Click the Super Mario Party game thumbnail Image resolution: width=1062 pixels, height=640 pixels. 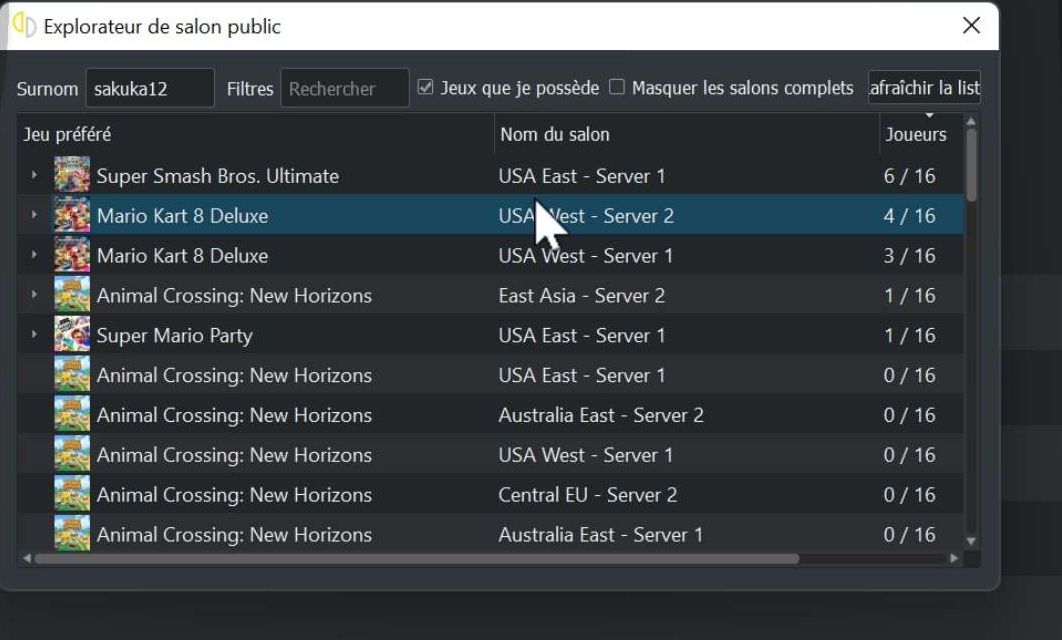pyautogui.click(x=72, y=335)
